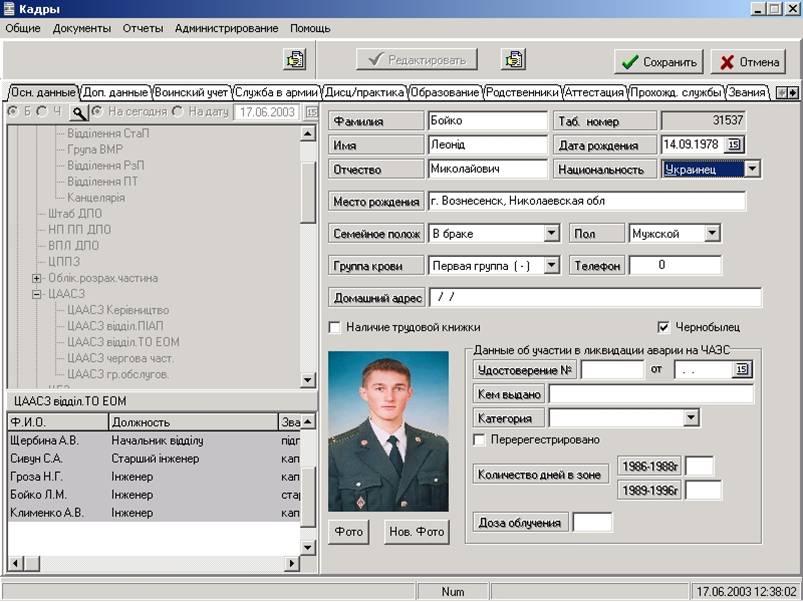Click the document icon right of Редактировать

[x=514, y=60]
